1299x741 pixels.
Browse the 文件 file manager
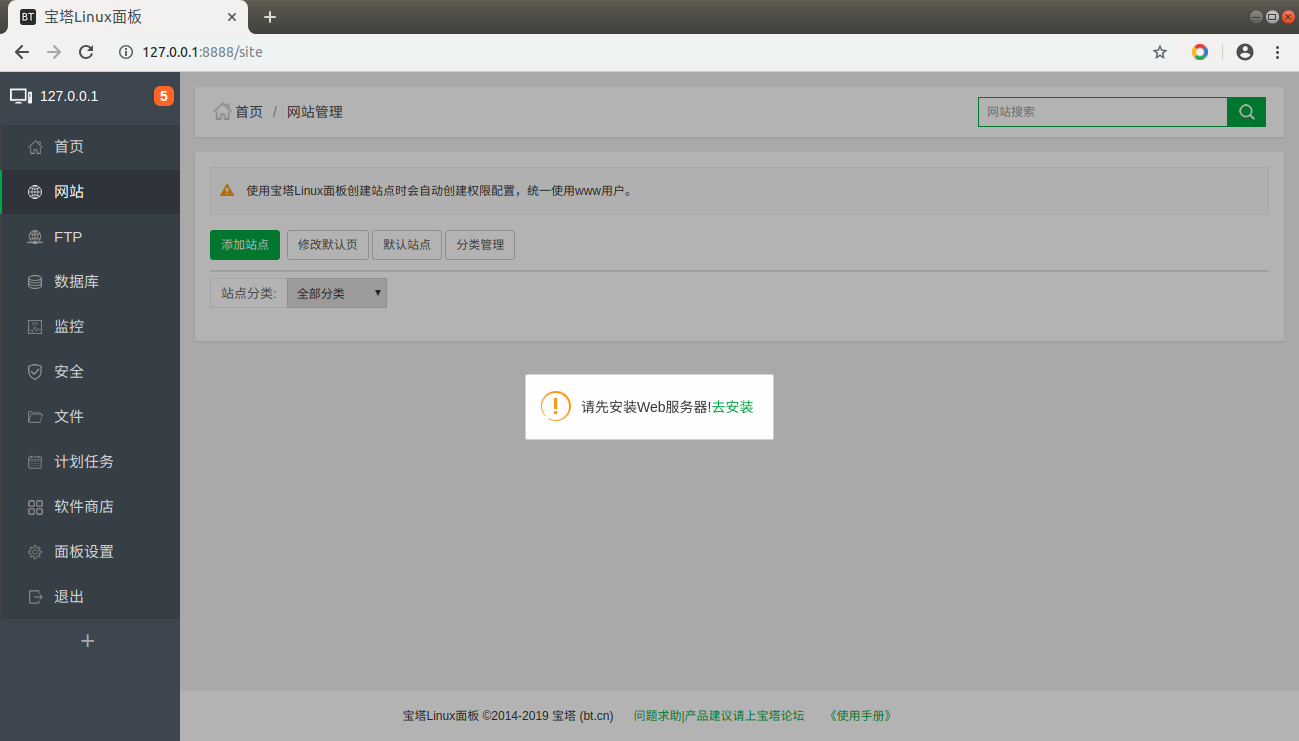coord(66,416)
